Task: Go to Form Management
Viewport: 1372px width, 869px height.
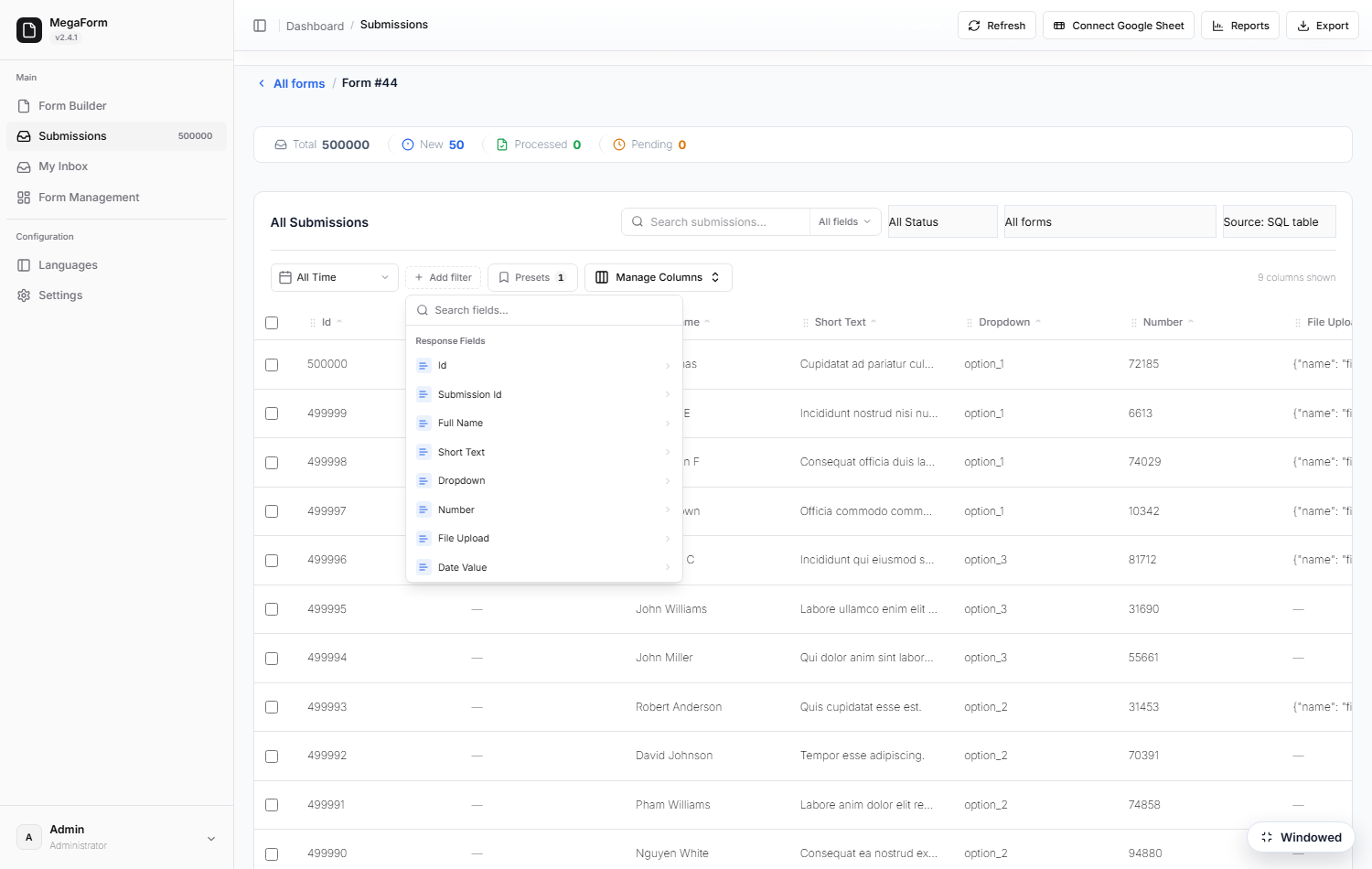Action: coord(116,198)
